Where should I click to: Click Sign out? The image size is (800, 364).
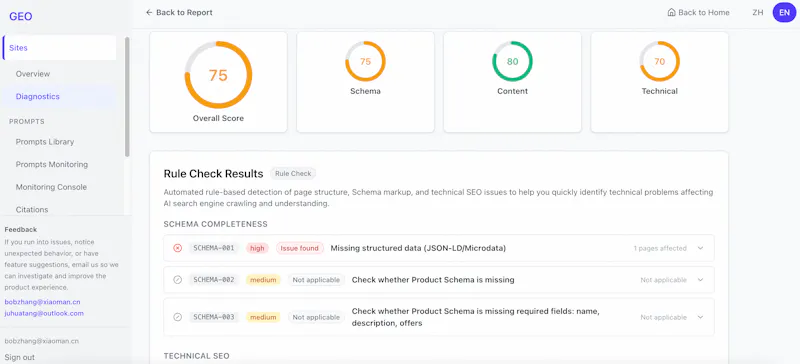click(19, 357)
